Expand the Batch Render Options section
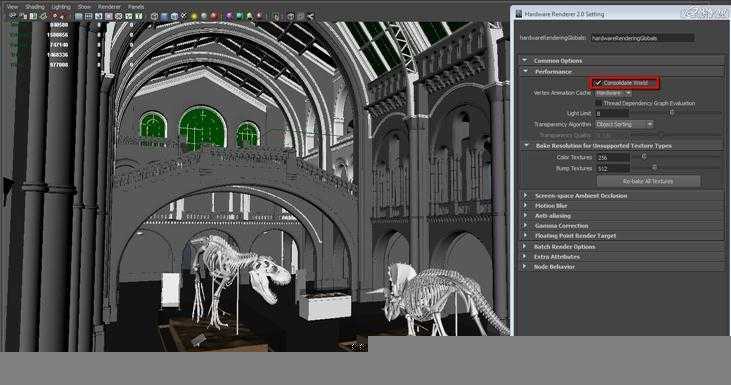The width and height of the screenshot is (731, 385). pos(525,247)
